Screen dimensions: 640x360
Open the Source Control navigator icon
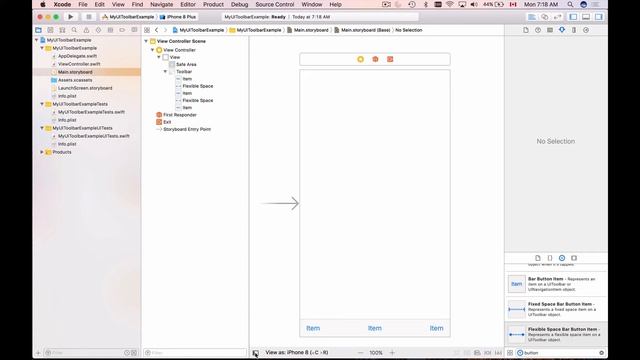tap(50, 30)
